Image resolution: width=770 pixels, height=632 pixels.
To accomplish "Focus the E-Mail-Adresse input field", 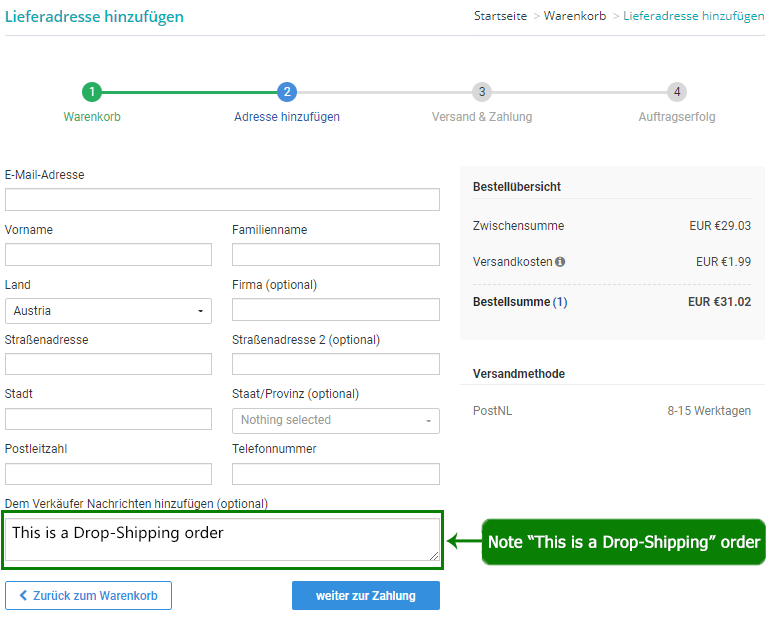I will (x=222, y=200).
